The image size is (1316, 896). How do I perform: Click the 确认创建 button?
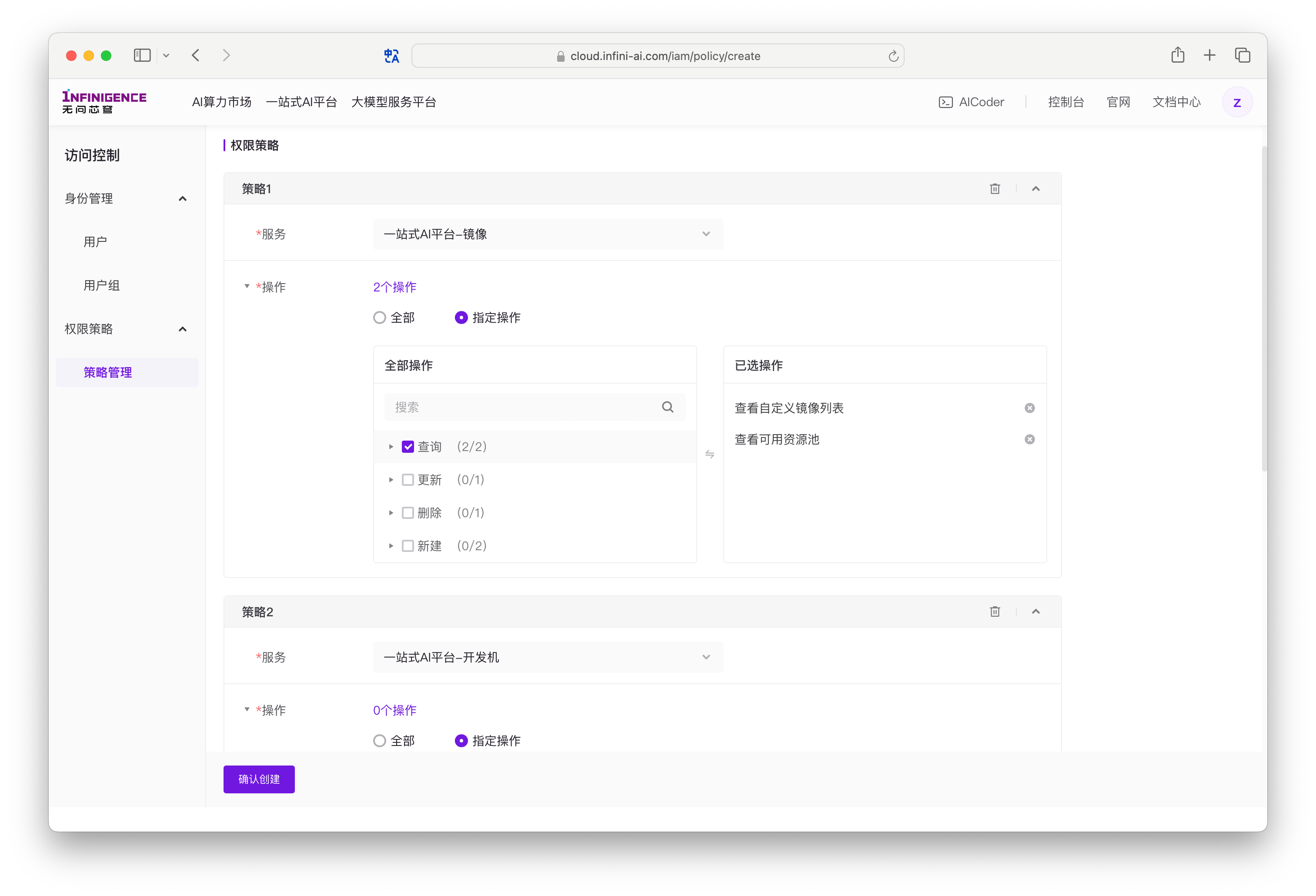[259, 779]
